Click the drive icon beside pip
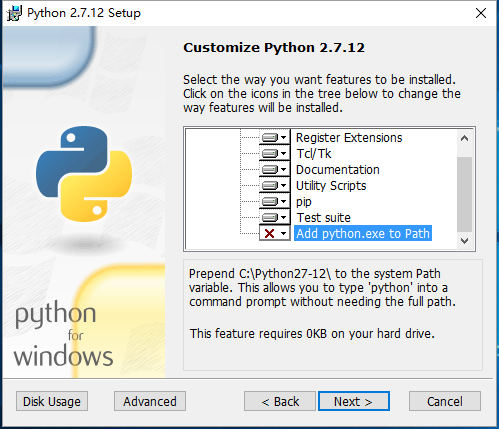 (x=270, y=202)
